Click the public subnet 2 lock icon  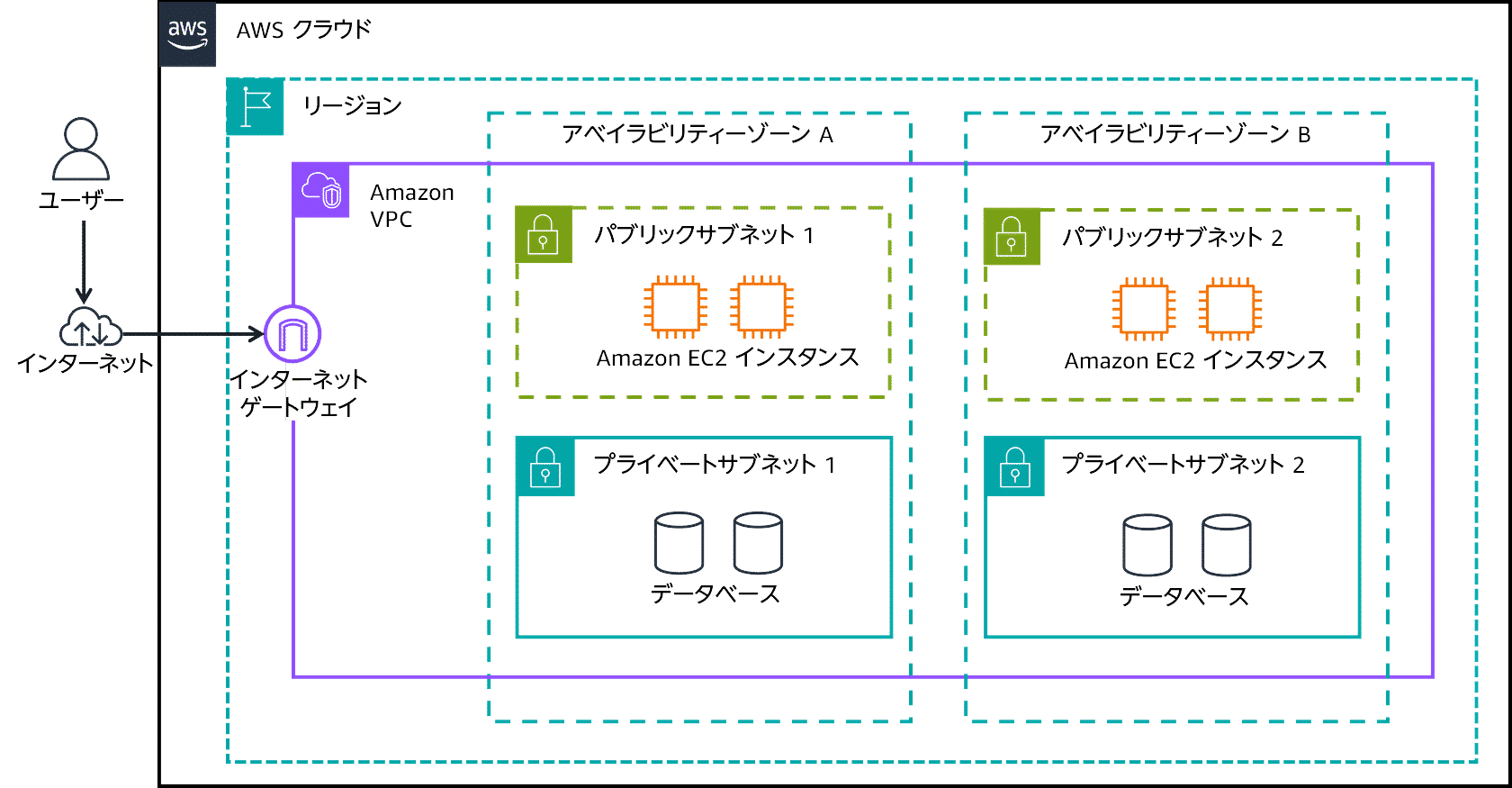tap(1012, 237)
